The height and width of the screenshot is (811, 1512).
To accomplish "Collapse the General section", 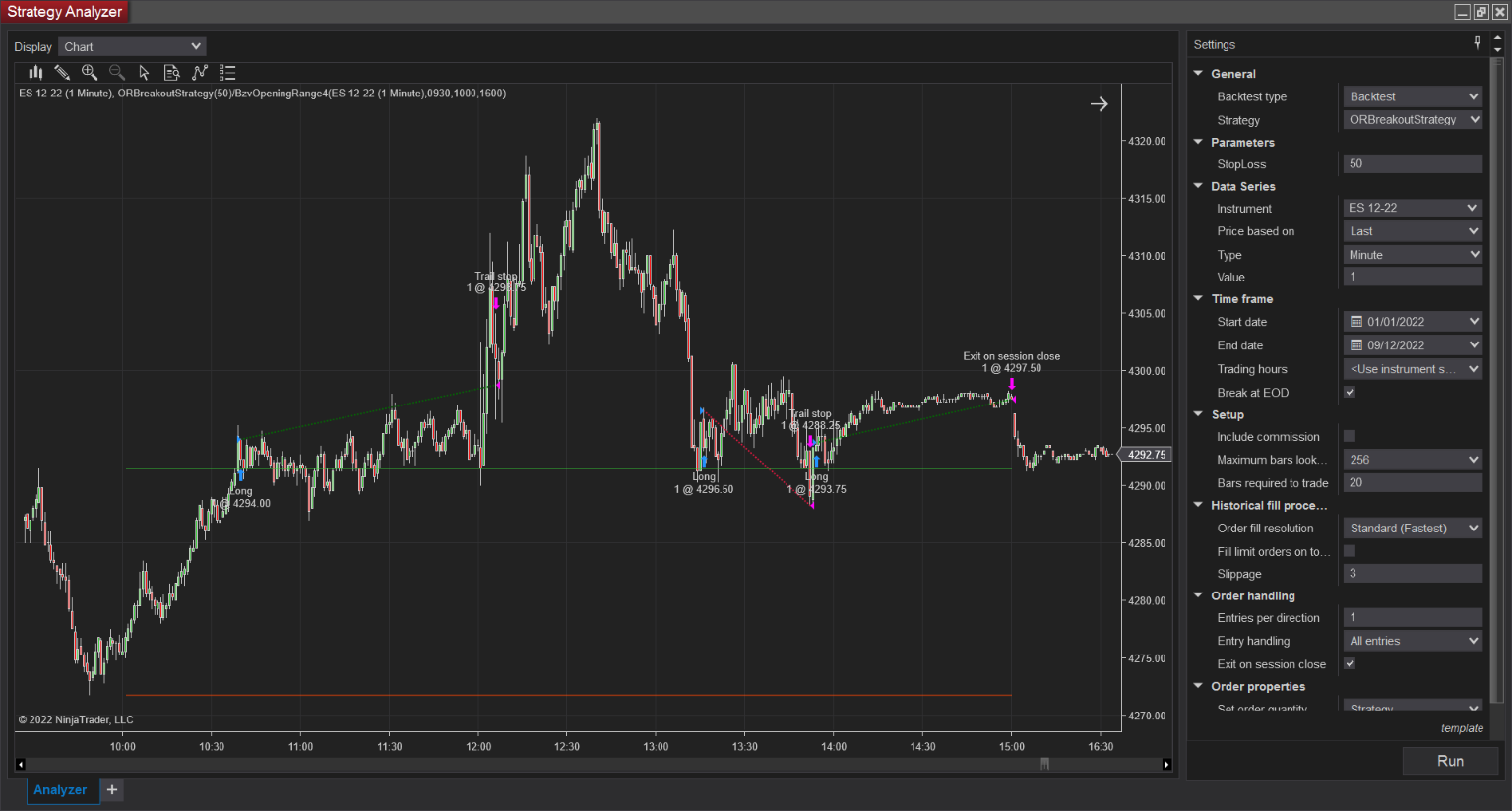I will click(1198, 73).
